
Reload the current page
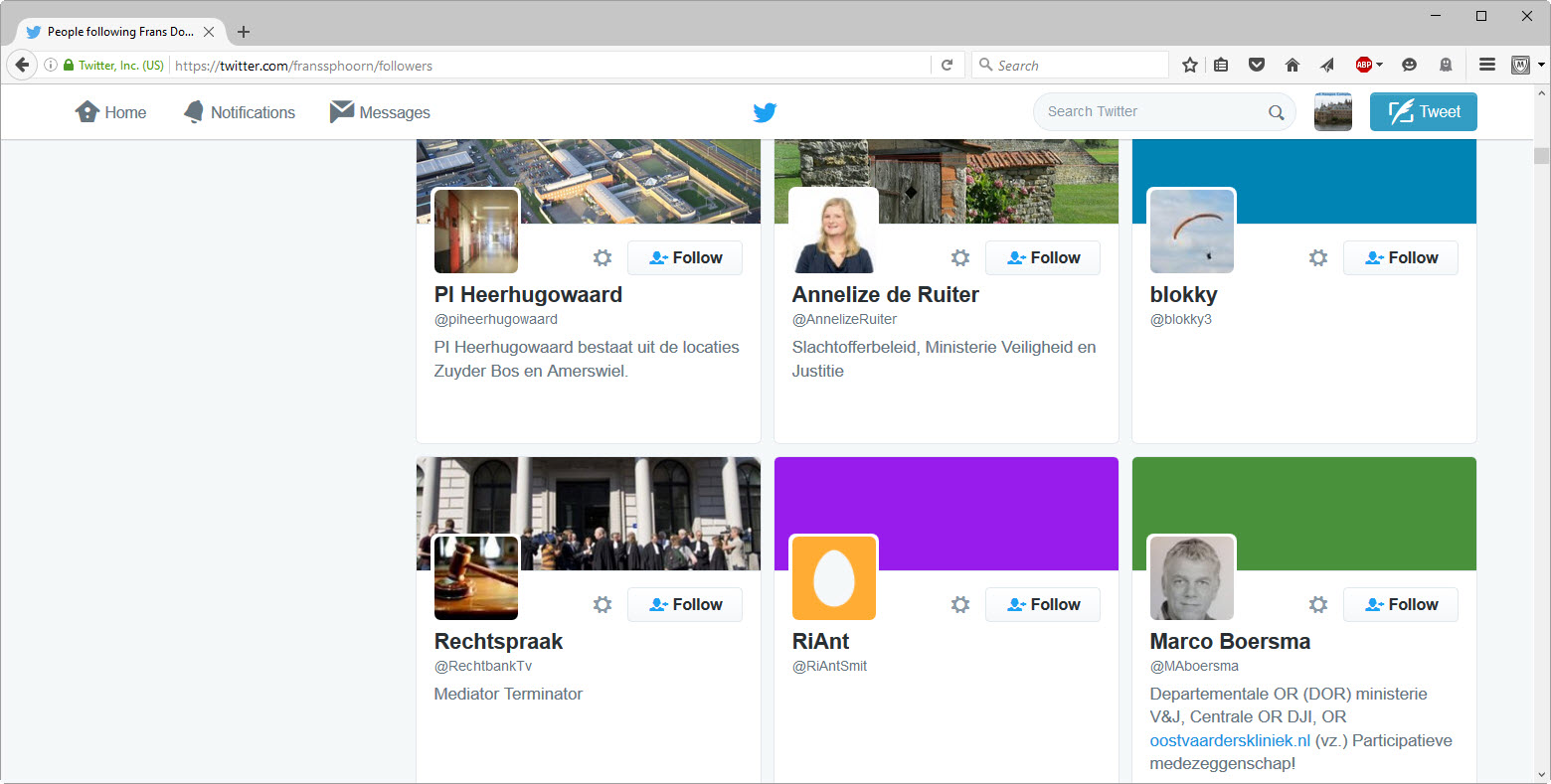pos(948,66)
